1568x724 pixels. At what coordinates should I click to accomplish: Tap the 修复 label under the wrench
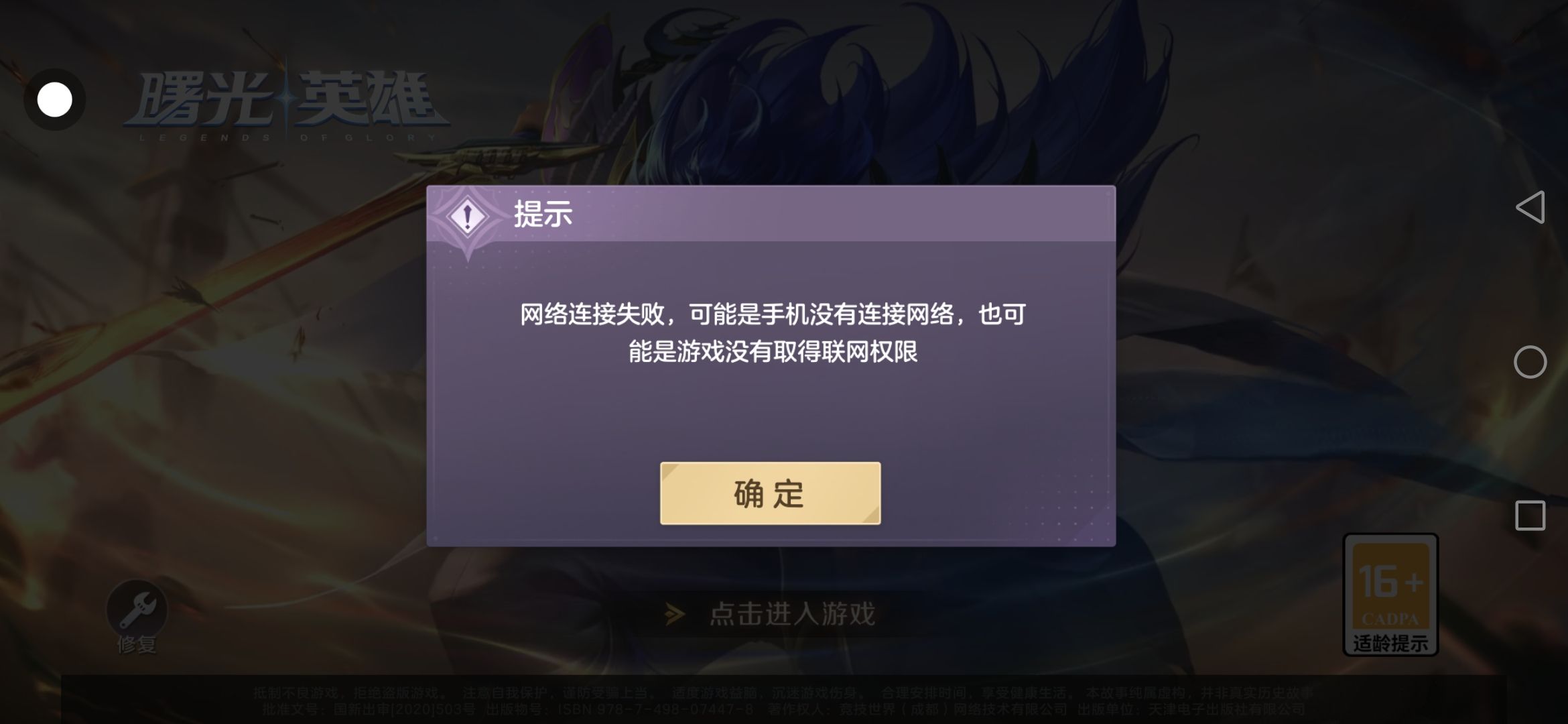tap(137, 645)
